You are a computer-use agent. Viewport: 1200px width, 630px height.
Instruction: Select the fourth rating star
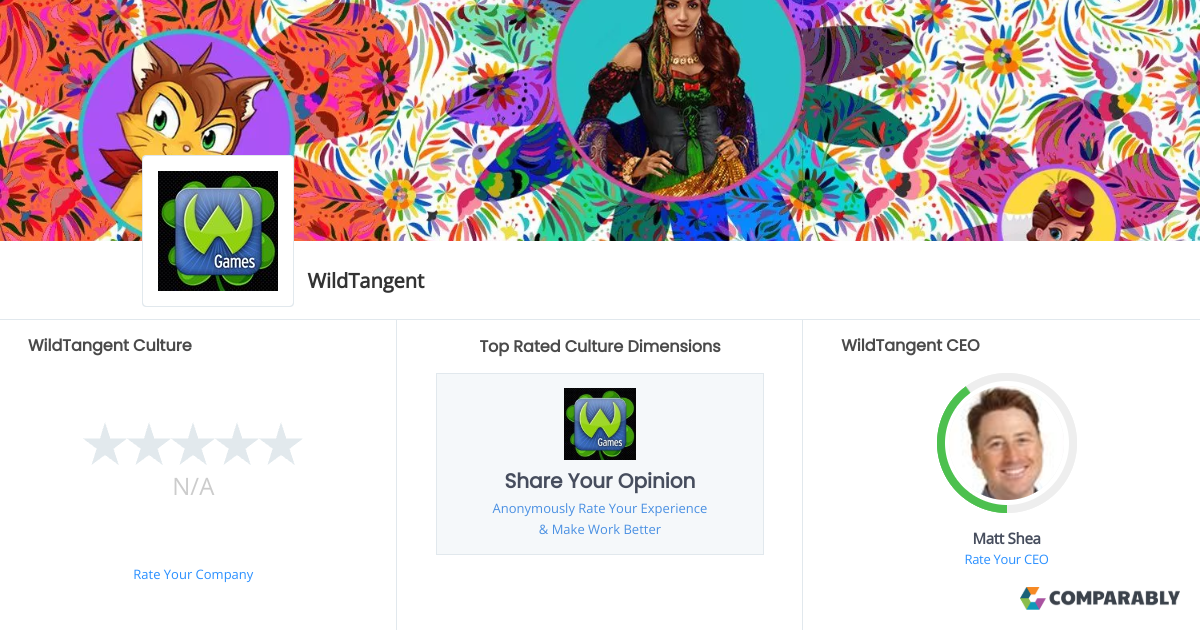(x=236, y=444)
